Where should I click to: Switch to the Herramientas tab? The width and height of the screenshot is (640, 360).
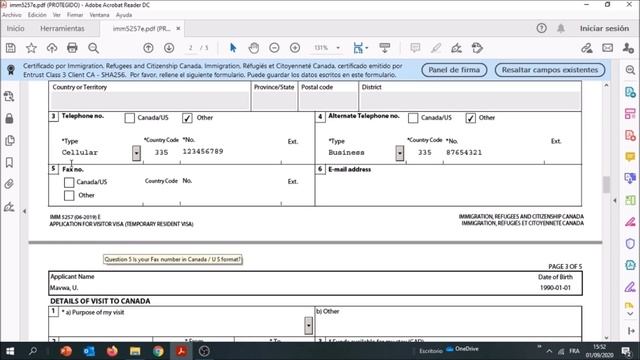[62, 29]
